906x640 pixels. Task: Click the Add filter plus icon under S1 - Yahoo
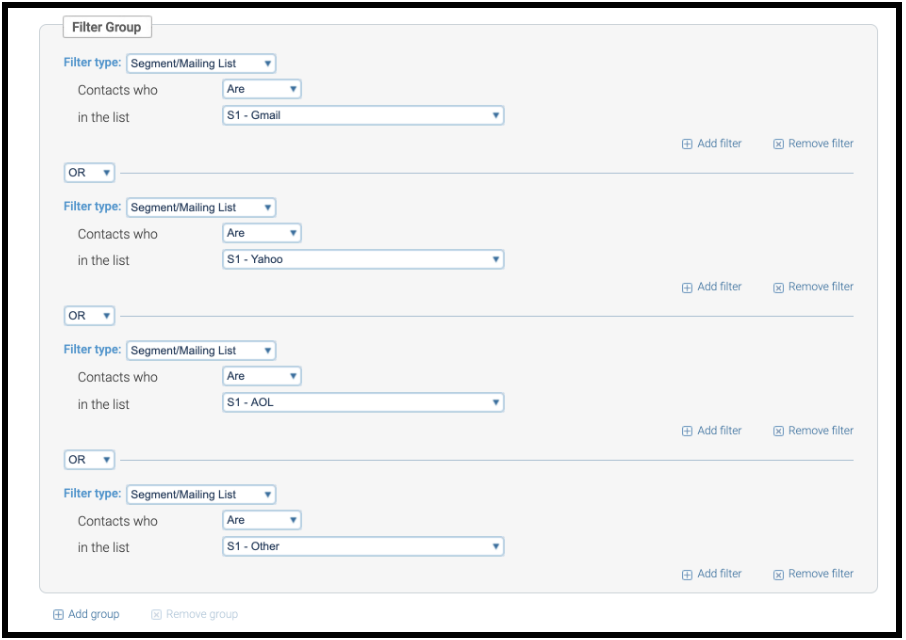tap(686, 288)
